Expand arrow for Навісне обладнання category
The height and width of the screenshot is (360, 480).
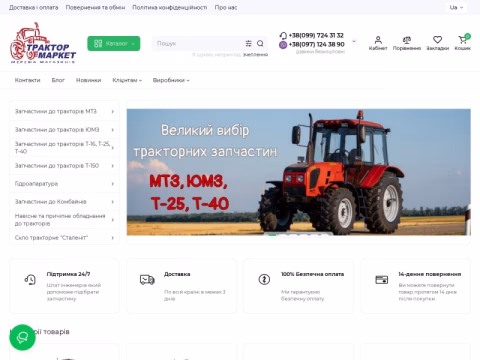click(113, 220)
